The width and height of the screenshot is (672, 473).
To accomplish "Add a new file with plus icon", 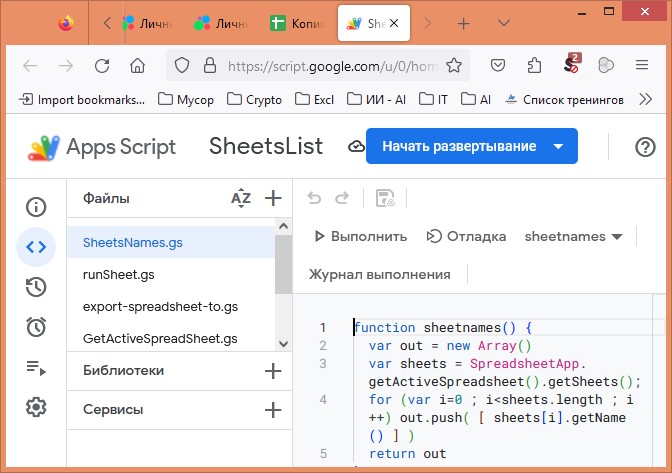I will pos(273,198).
